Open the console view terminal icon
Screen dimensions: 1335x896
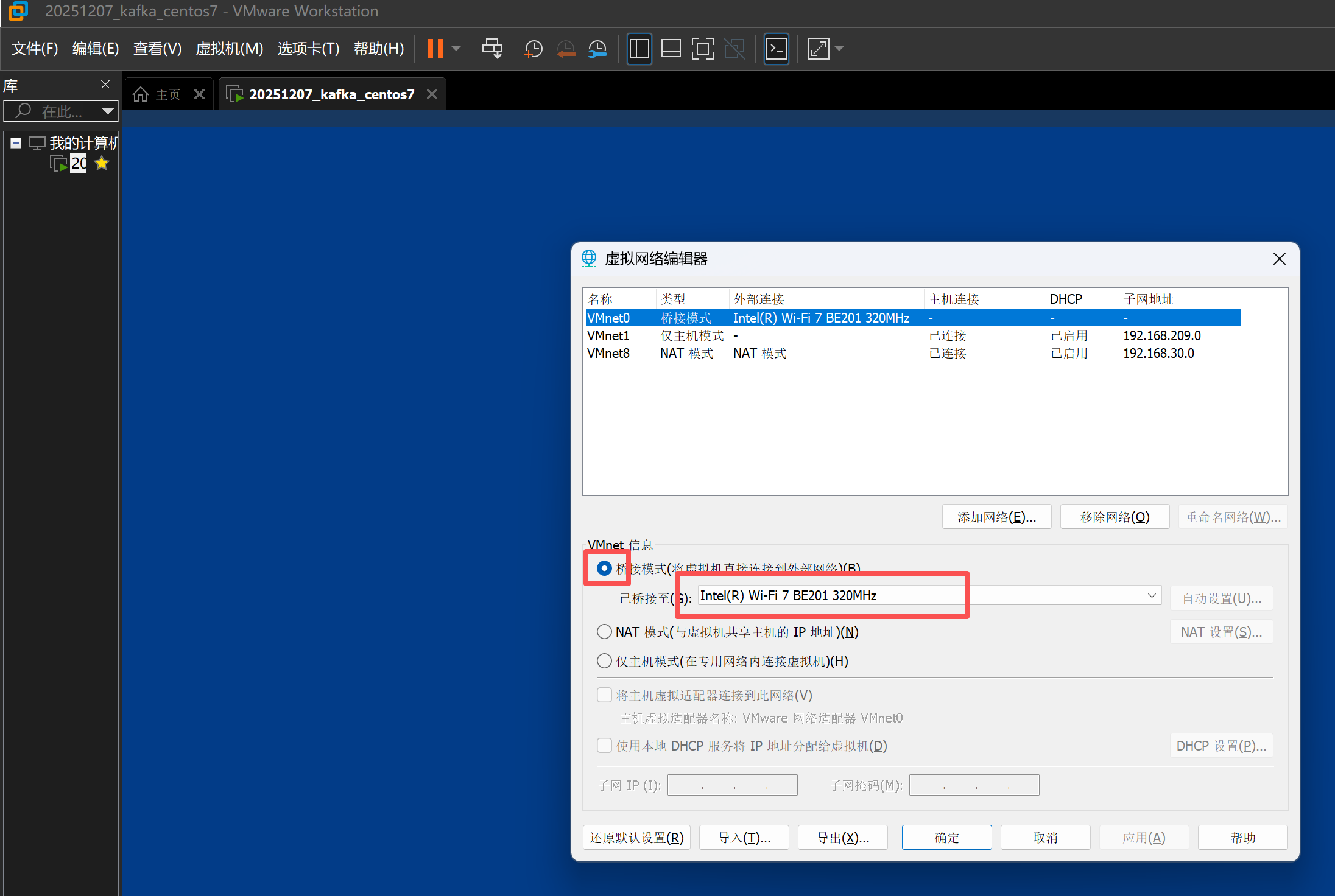tap(777, 49)
